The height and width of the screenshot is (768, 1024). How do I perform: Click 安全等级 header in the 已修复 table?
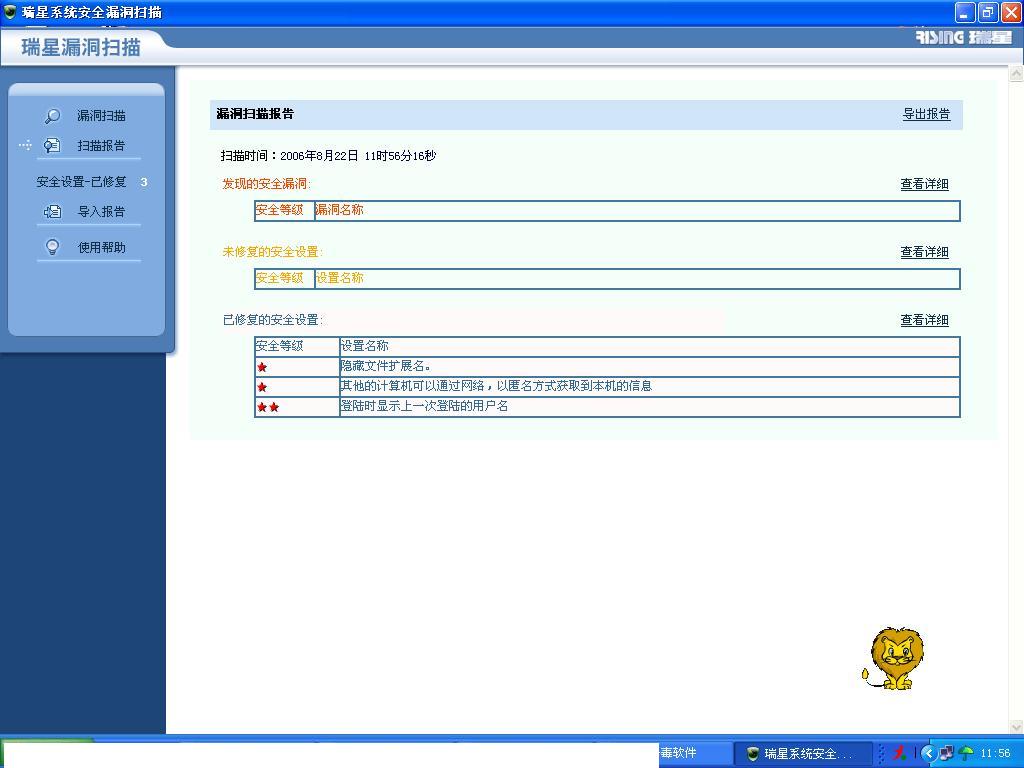pos(280,346)
